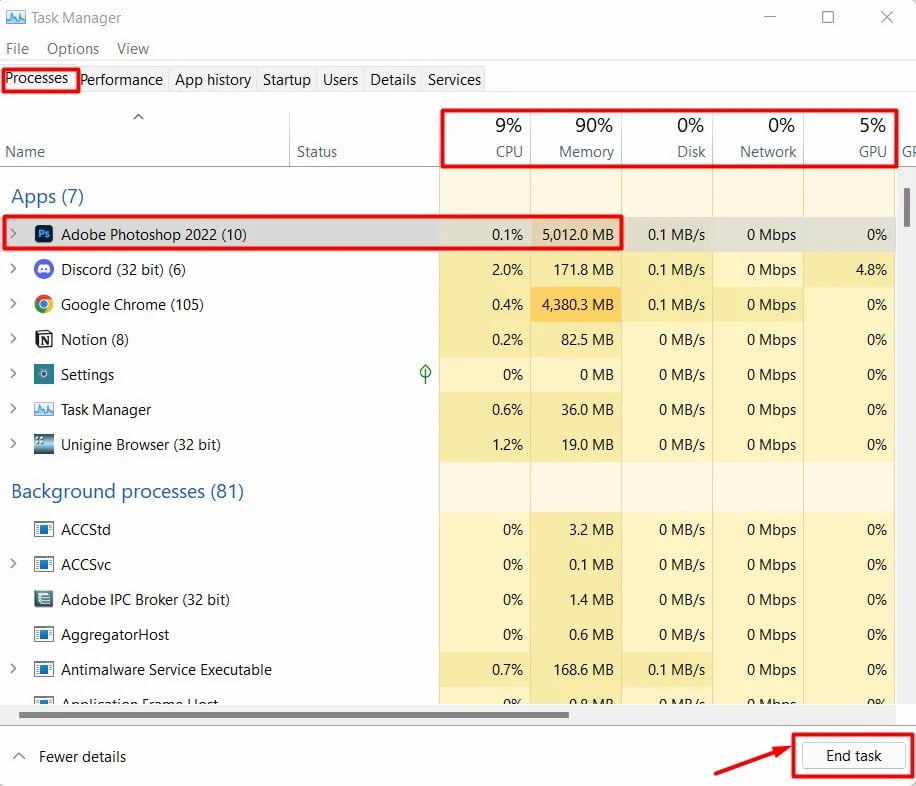The width and height of the screenshot is (916, 786).
Task: Click the horizontal scrollbar thumb
Action: coord(294,715)
